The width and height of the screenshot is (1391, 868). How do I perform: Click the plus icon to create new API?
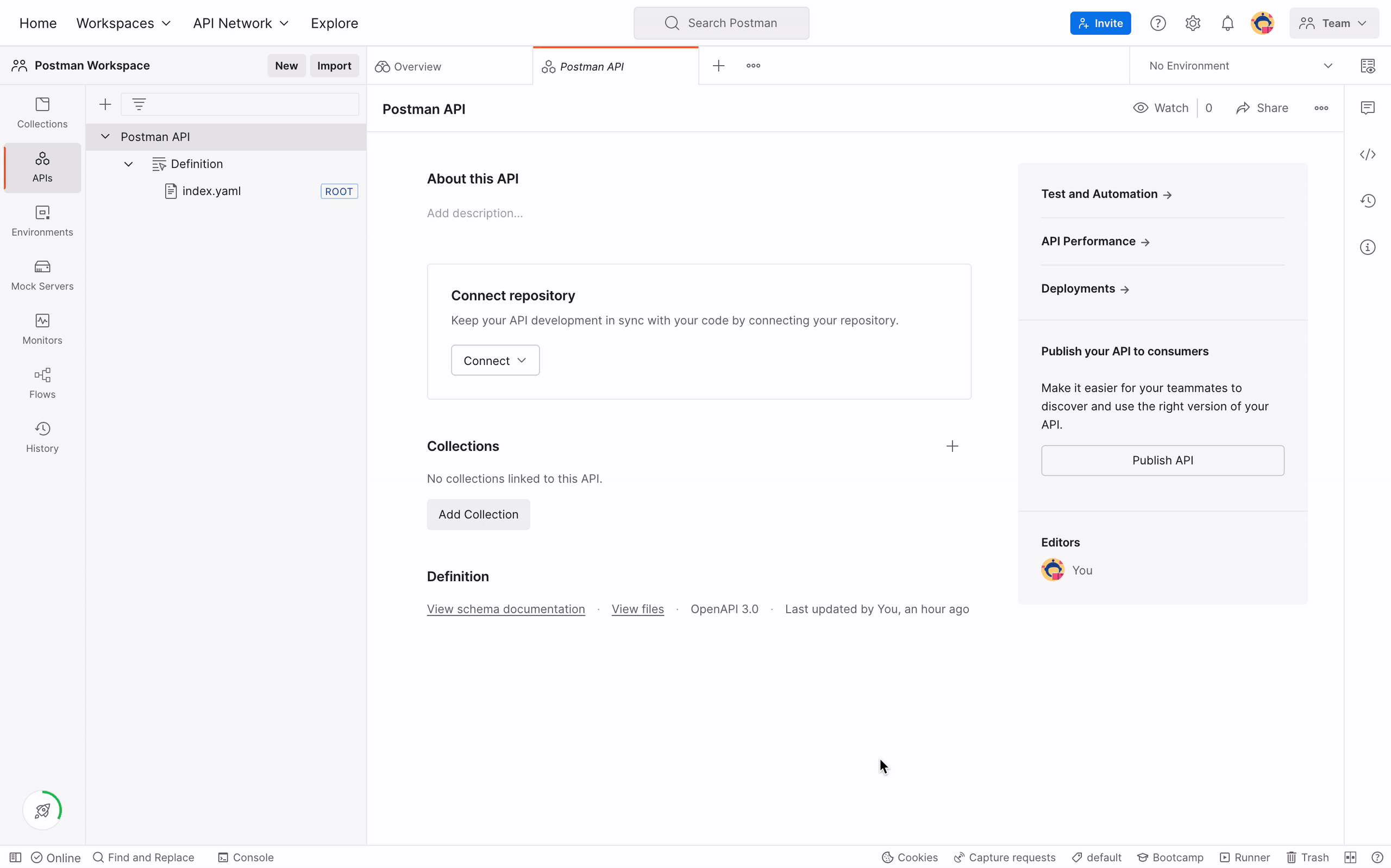[x=105, y=104]
